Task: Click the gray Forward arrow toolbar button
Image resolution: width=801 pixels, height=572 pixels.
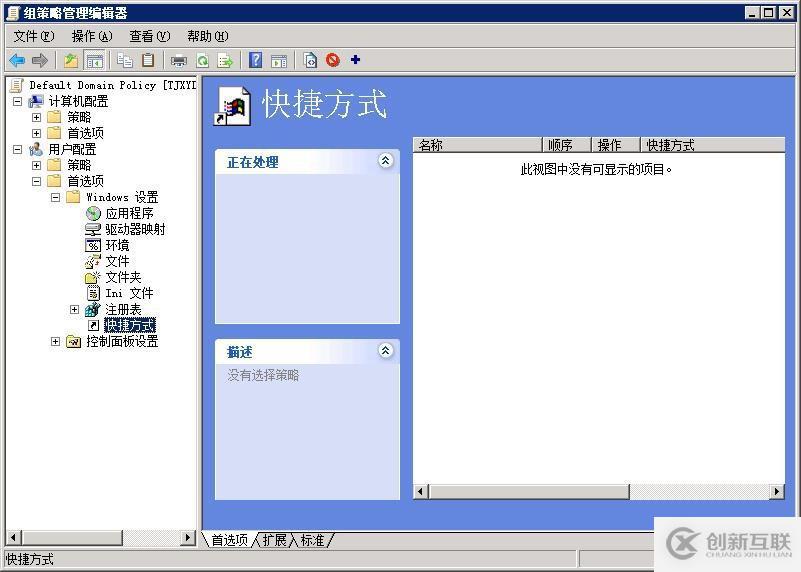Action: coord(40,60)
